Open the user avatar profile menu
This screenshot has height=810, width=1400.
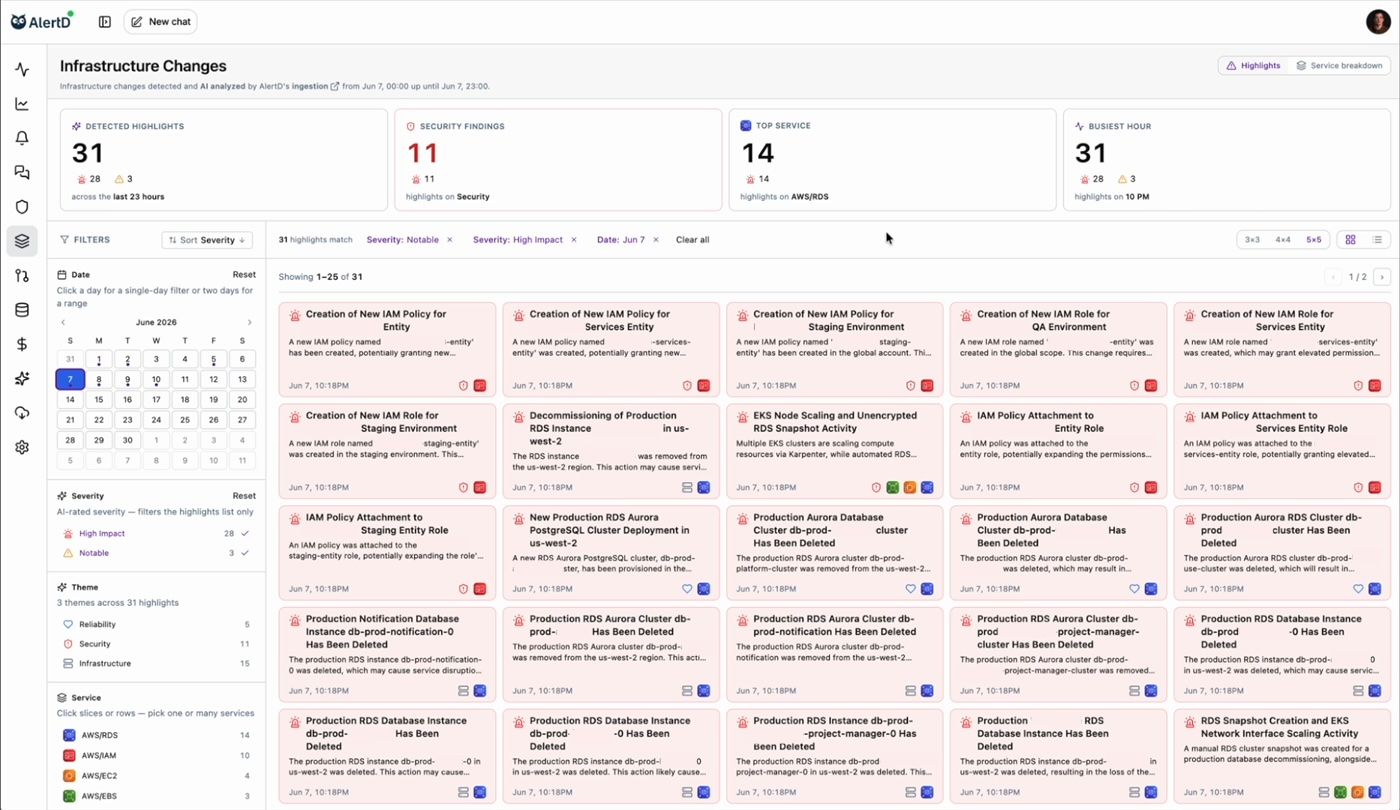tap(1378, 21)
